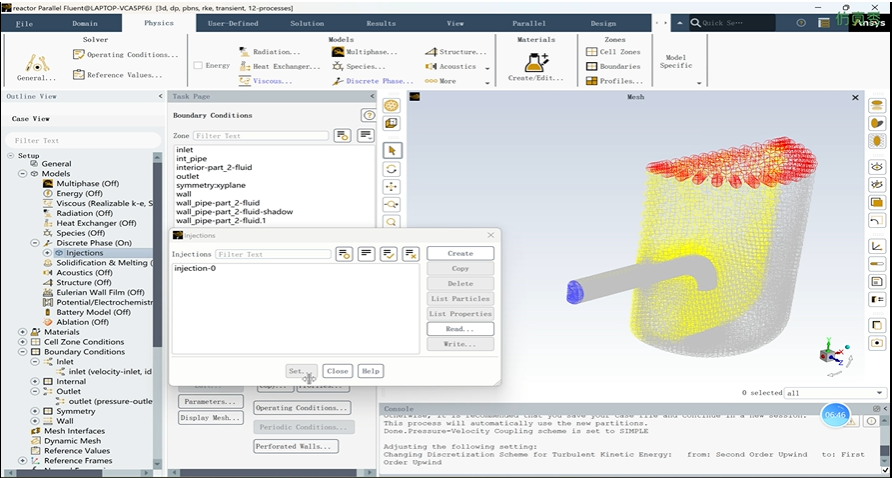Select Mesh Interfaces in outline tree
The height and width of the screenshot is (478, 892).
point(75,431)
